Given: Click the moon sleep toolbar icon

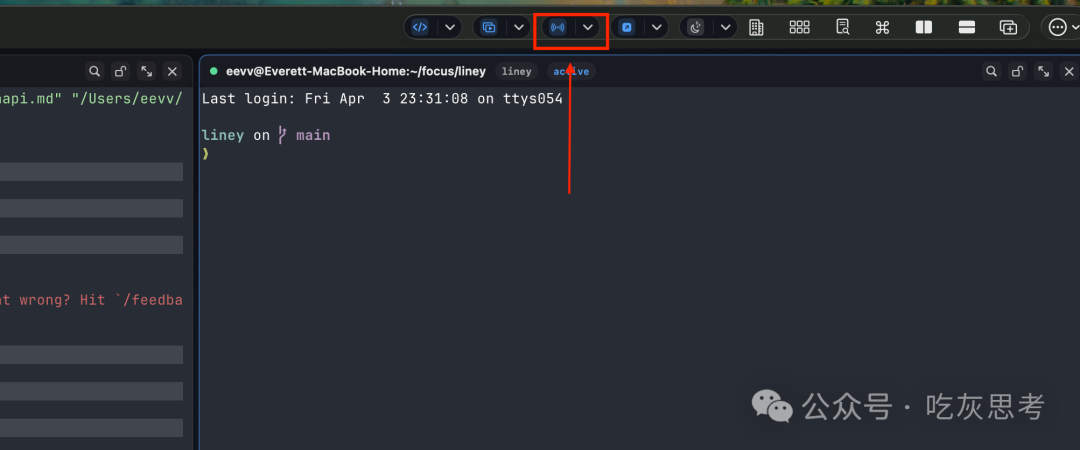Looking at the screenshot, I should 696,28.
